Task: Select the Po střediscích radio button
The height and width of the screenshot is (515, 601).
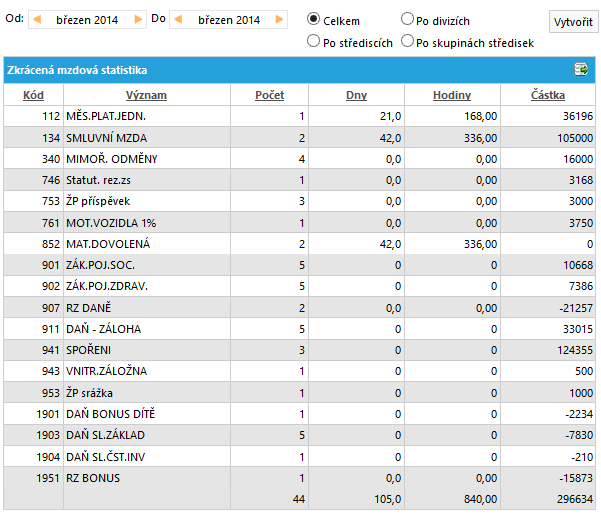Action: [x=313, y=41]
